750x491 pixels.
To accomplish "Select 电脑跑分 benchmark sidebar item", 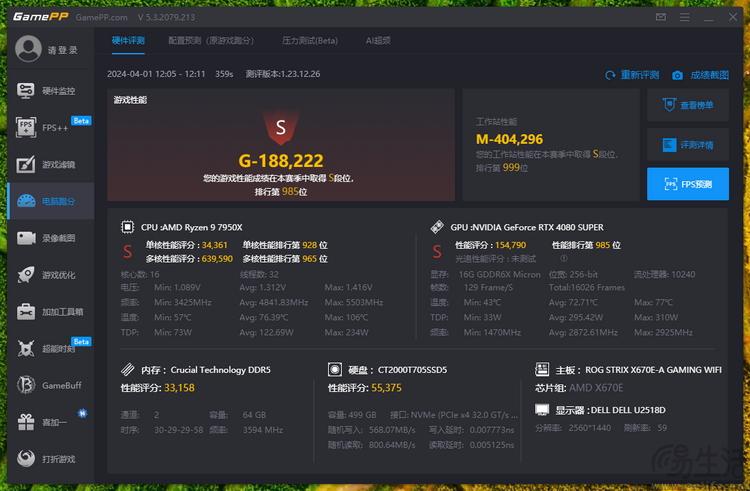I will tap(51, 201).
